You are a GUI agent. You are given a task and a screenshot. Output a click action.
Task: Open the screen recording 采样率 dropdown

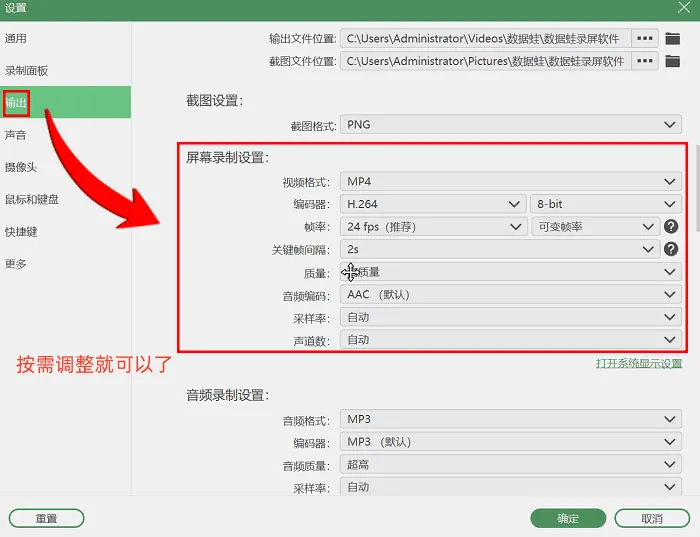click(511, 317)
